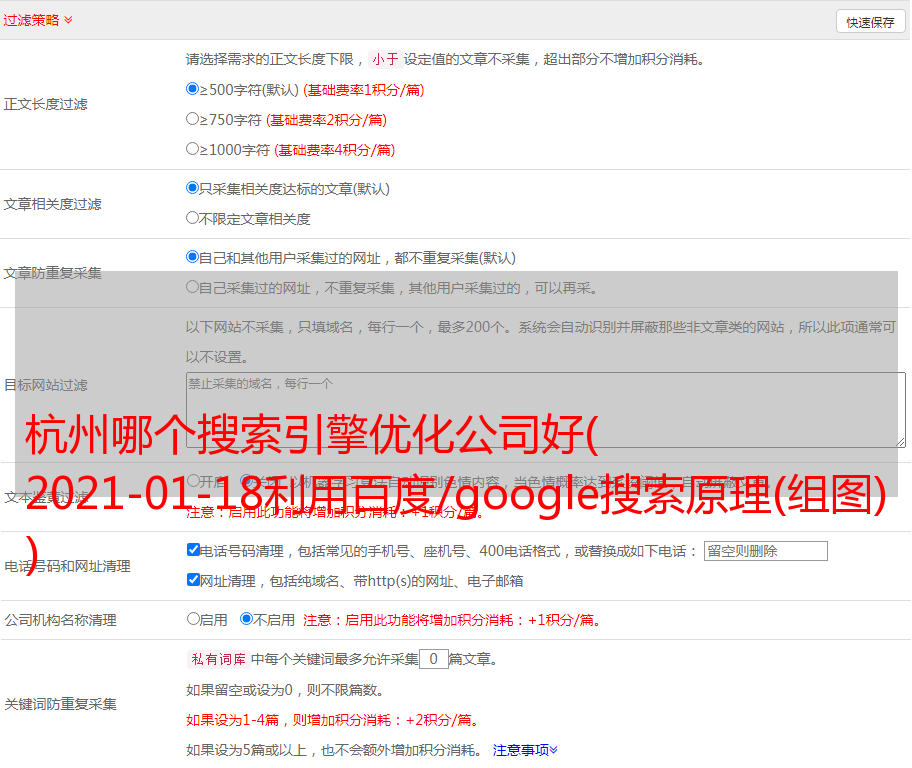Click the 留空则删除 replacement phone field
This screenshot has width=912, height=768.
click(765, 551)
